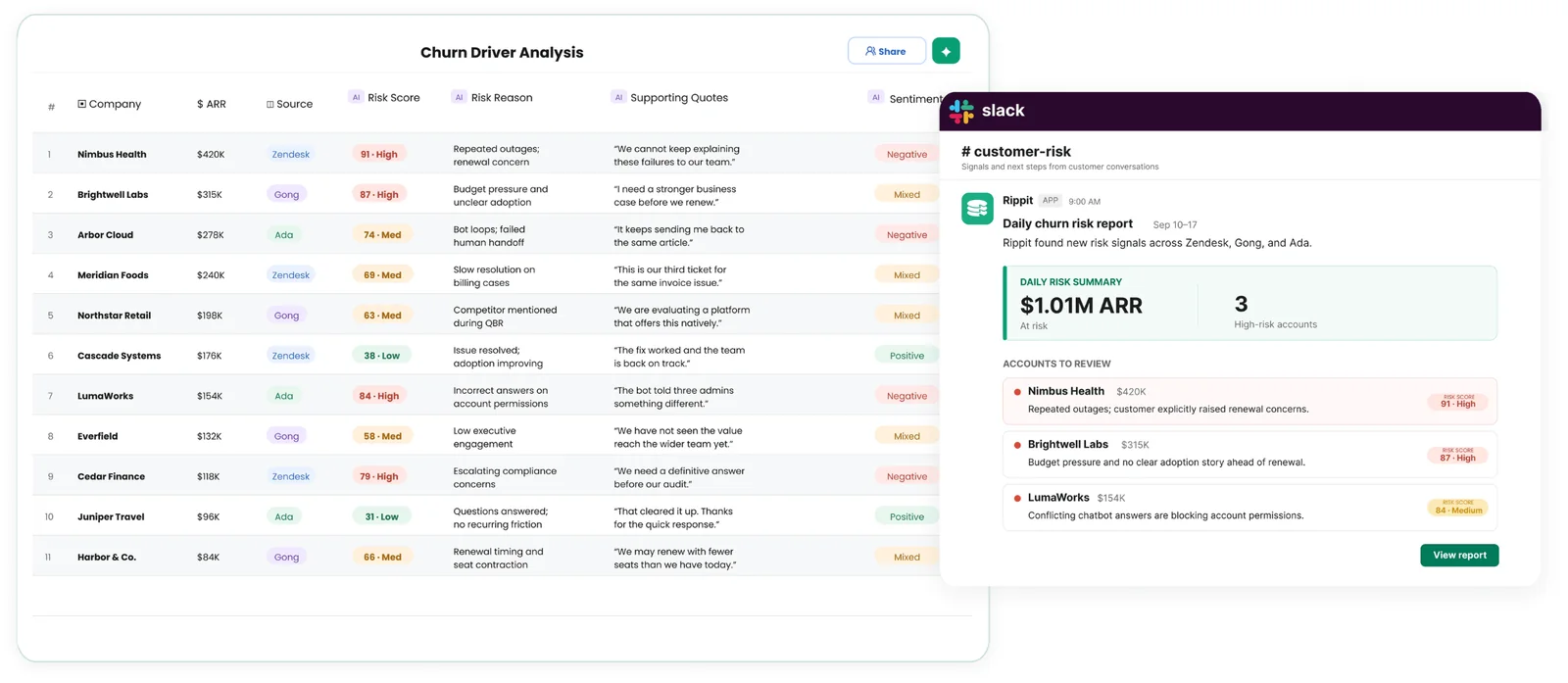Select the Cascade Systems company cell
The image size is (1568, 683).
click(x=119, y=356)
